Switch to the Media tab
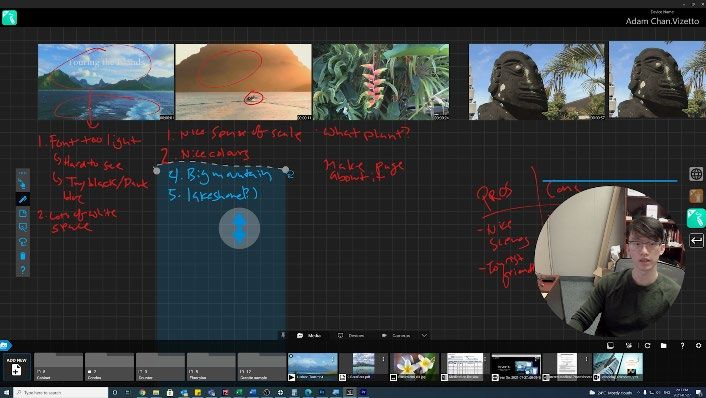 [309, 335]
